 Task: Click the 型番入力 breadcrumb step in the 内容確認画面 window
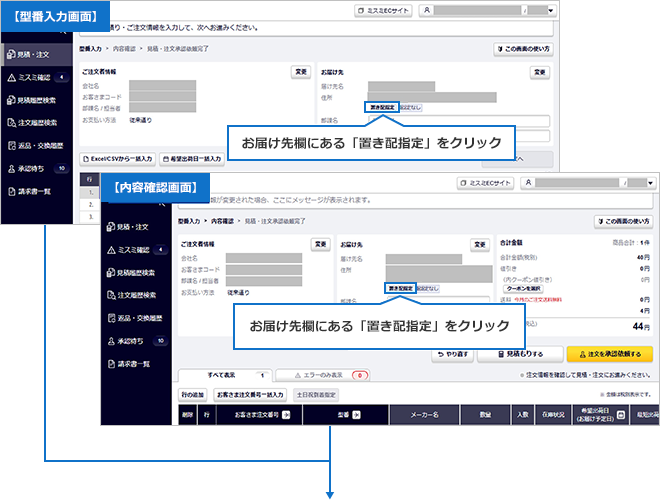click(189, 221)
